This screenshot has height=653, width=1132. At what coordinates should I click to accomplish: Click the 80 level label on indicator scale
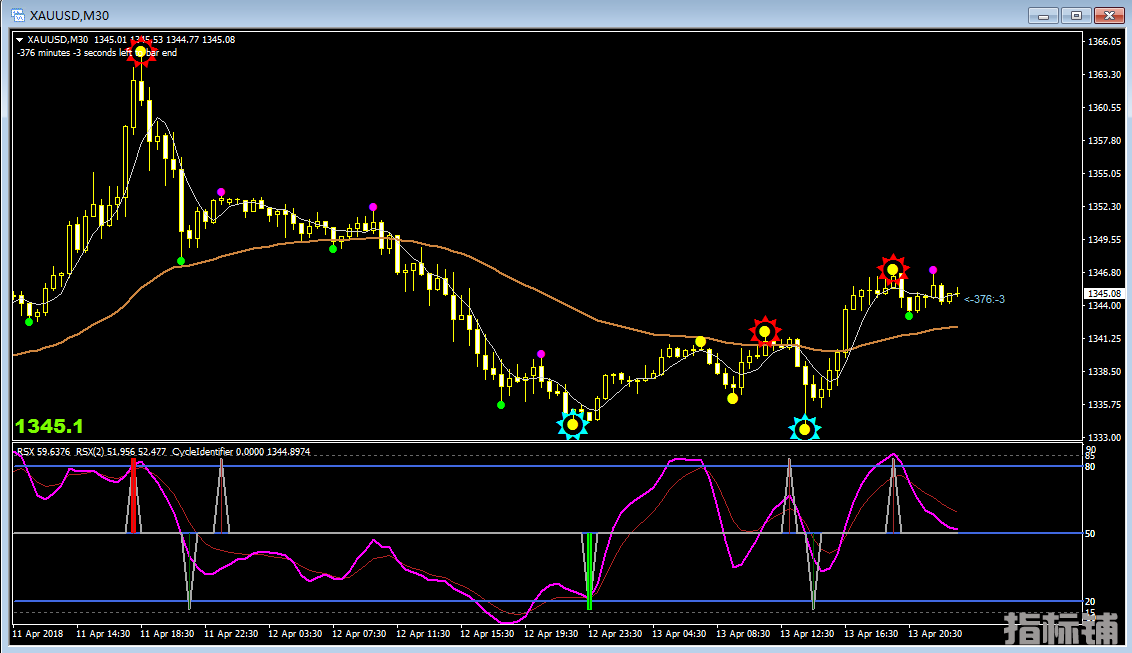pyautogui.click(x=1093, y=466)
